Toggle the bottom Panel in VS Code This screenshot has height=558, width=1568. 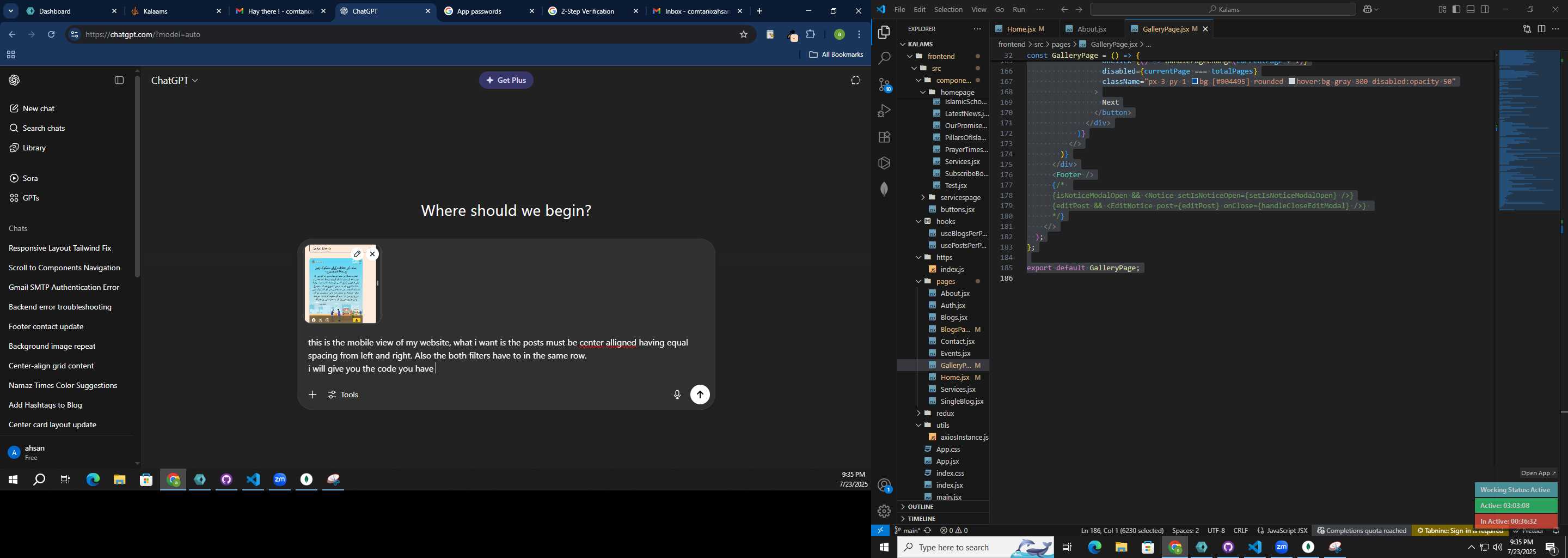pos(1471,10)
